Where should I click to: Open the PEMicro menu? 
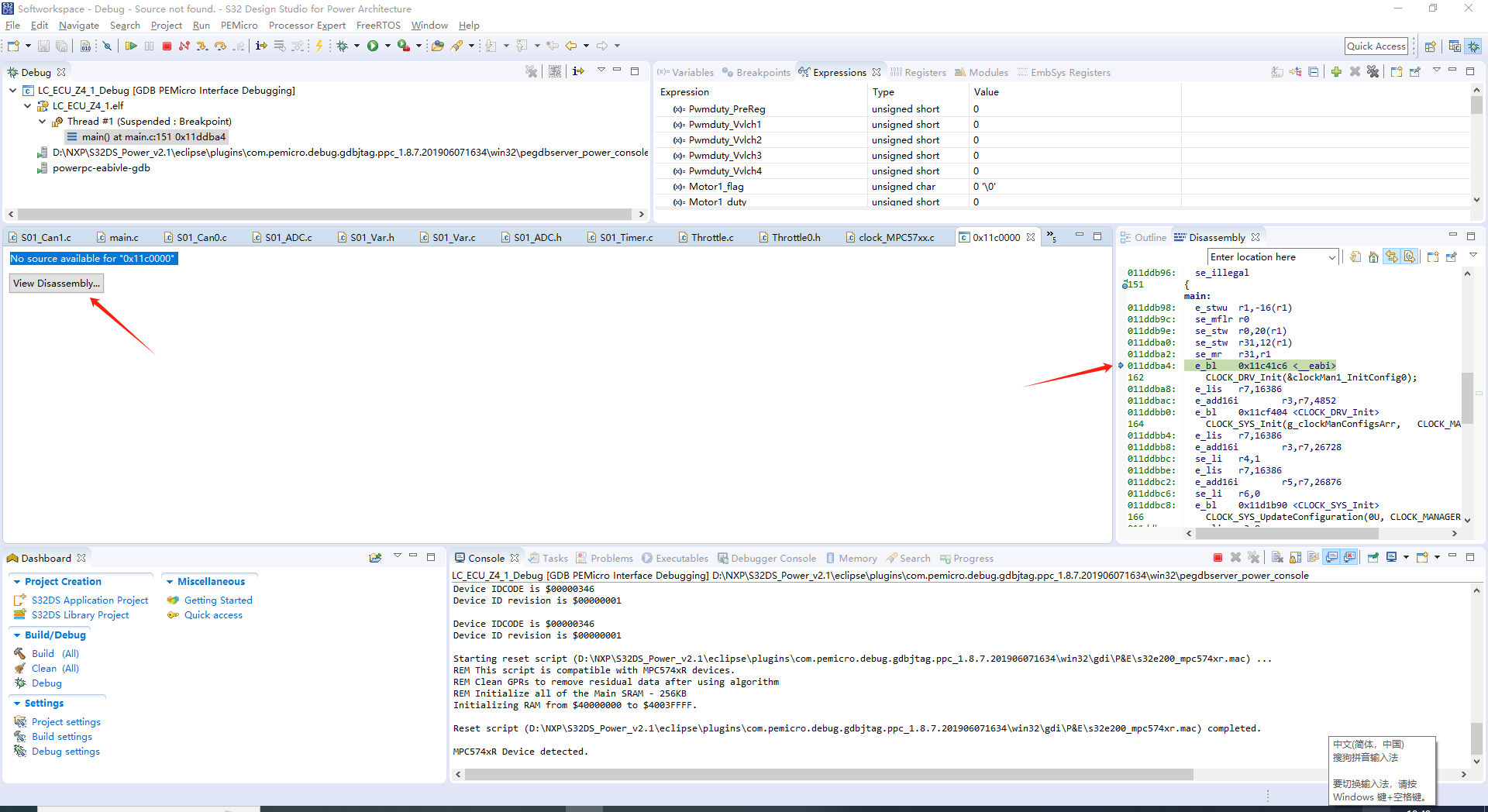click(x=239, y=25)
